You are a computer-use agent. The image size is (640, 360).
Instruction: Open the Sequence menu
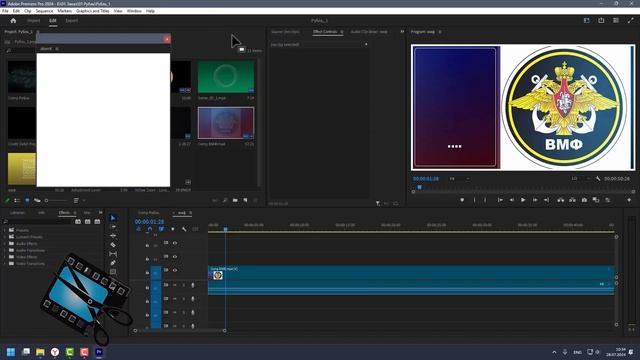[44, 11]
